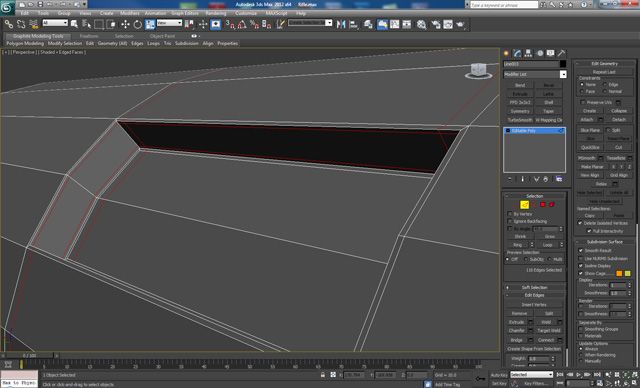Toggle the By Vertex checkbox
This screenshot has height=388, width=640.
tap(510, 214)
